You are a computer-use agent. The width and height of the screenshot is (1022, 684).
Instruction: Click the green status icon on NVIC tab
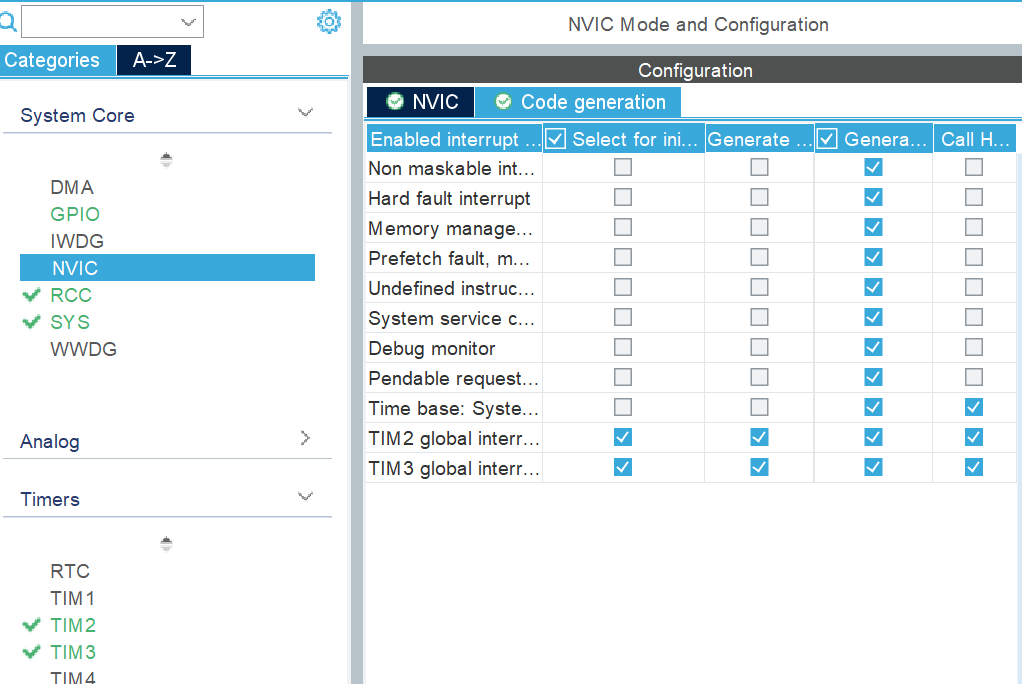(395, 101)
